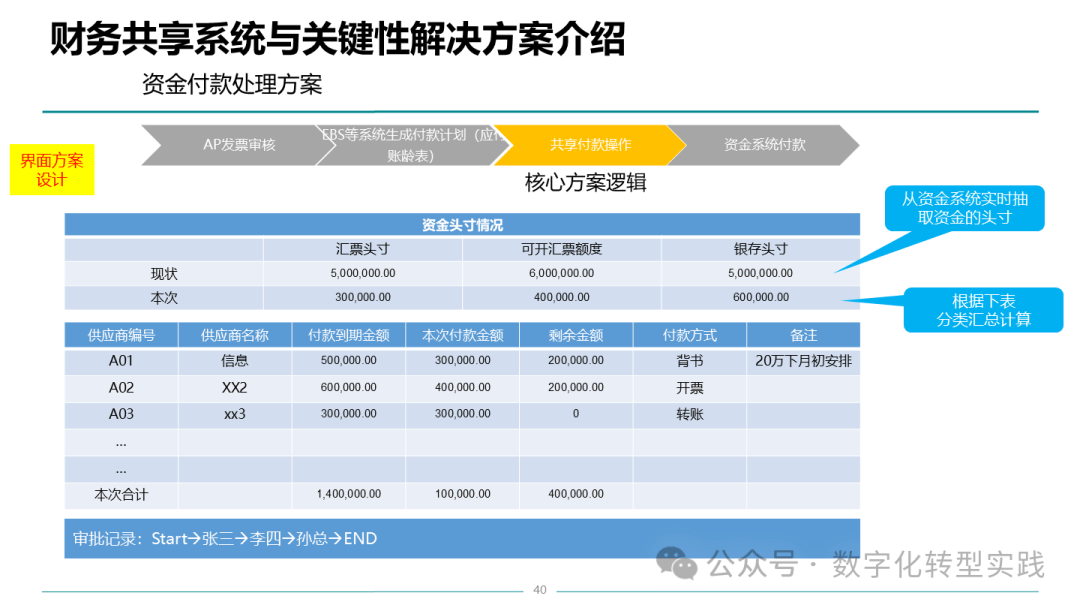Viewport: 1080px width, 608px height.
Task: Select the 供应商编号 column header
Action: (x=121, y=335)
